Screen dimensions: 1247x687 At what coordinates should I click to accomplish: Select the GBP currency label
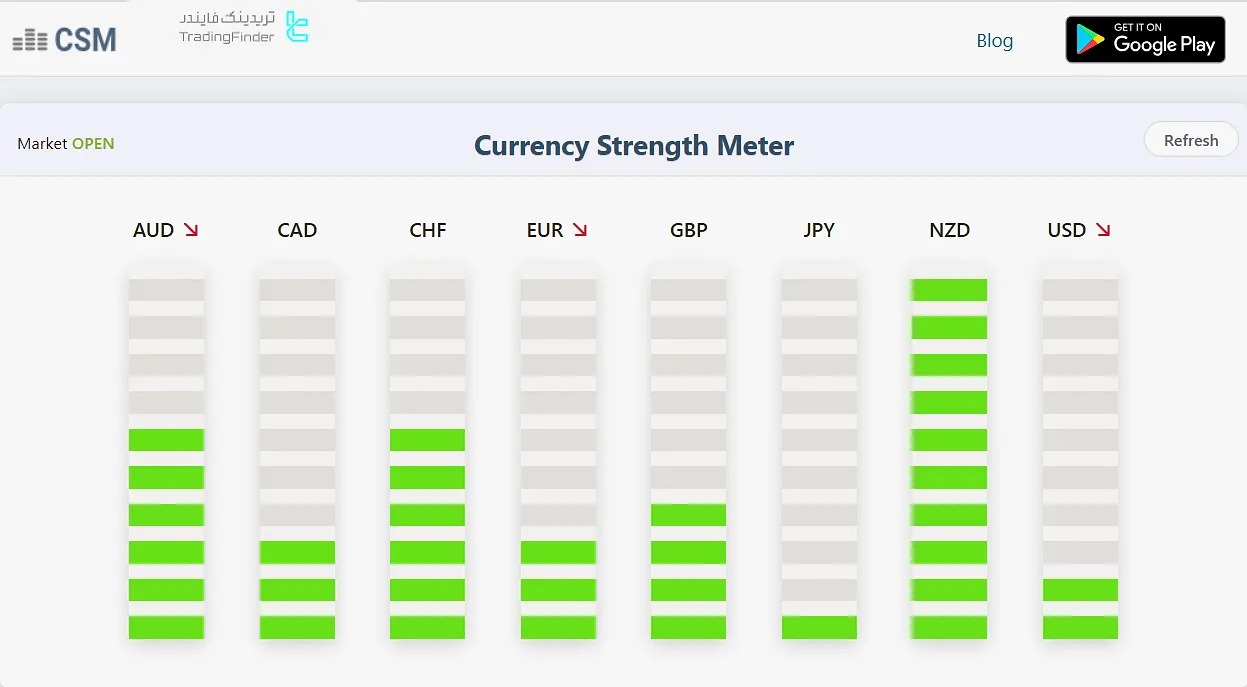pos(689,230)
